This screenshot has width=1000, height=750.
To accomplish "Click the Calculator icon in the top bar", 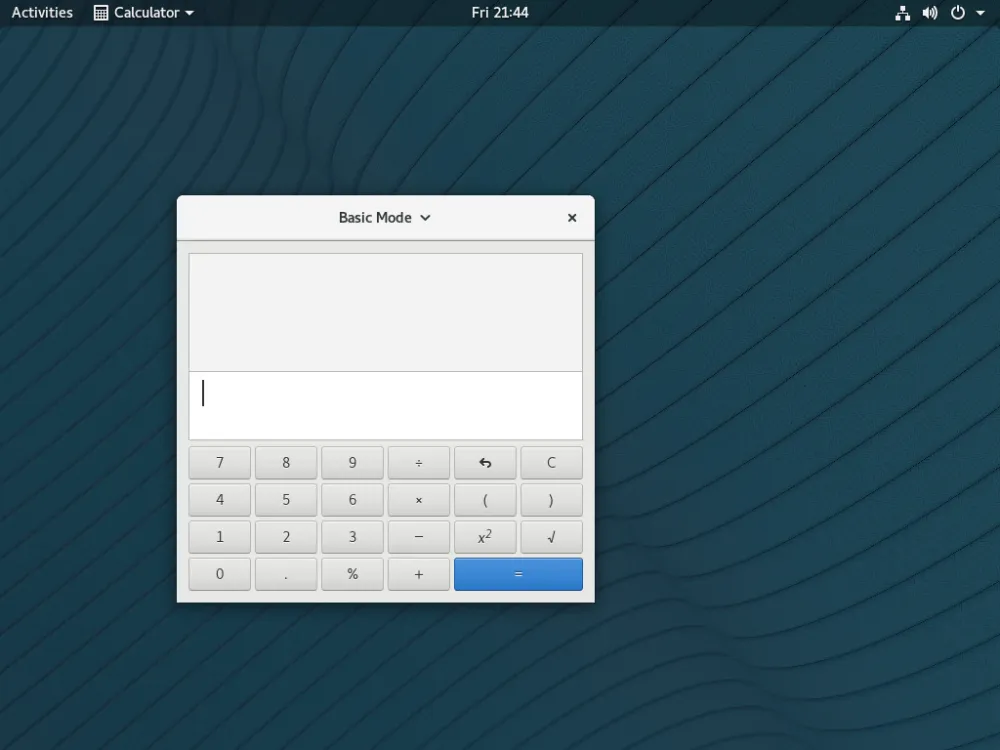I will (x=99, y=13).
